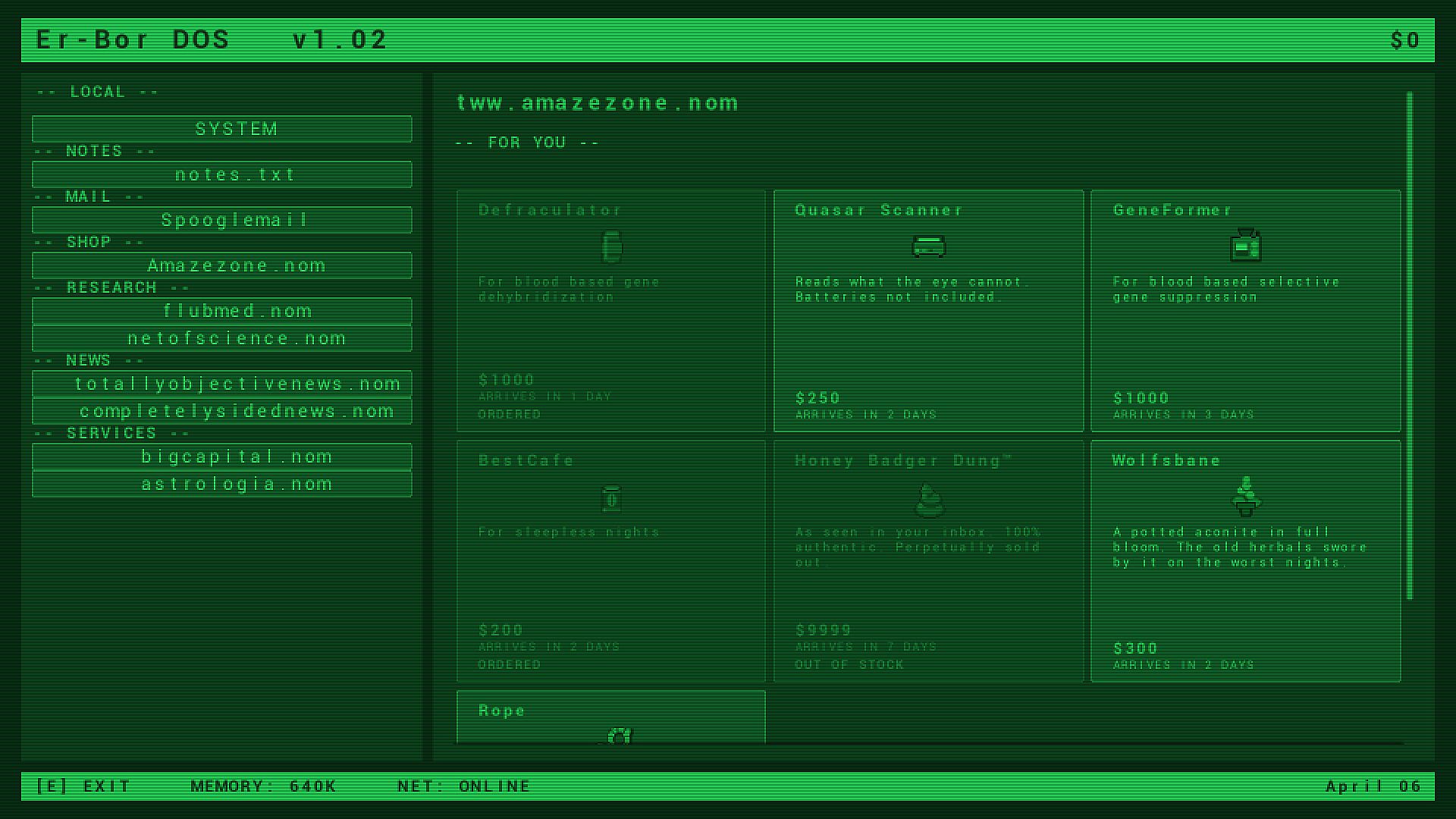The width and height of the screenshot is (1456, 819).
Task: Click the Defraculator product icon
Action: [611, 247]
